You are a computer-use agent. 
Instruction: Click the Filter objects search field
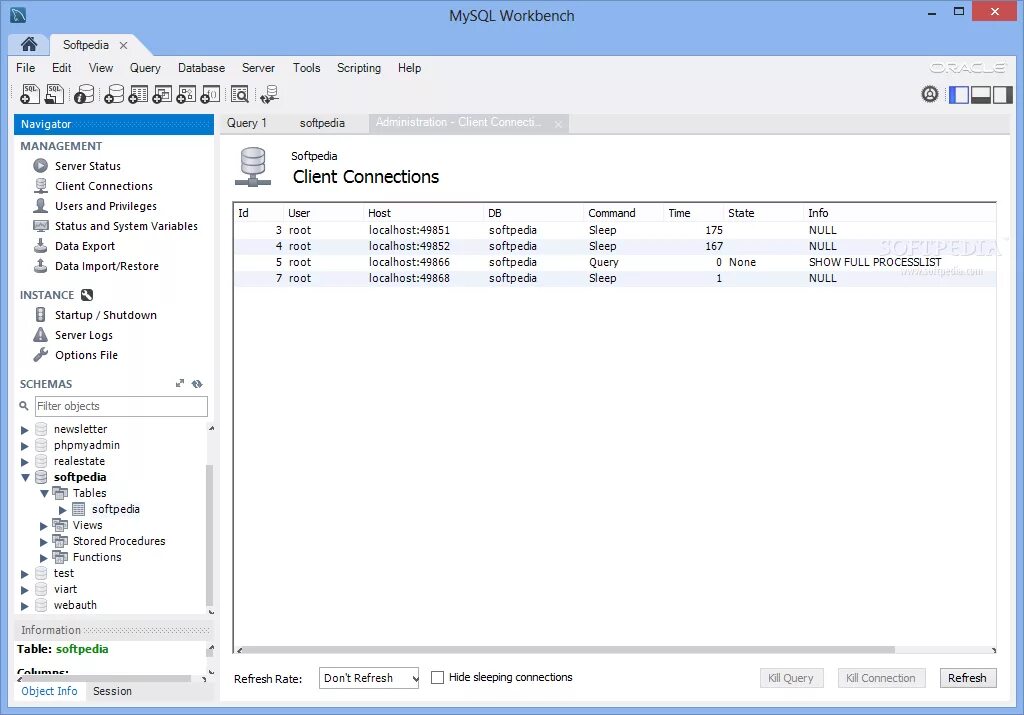point(121,406)
